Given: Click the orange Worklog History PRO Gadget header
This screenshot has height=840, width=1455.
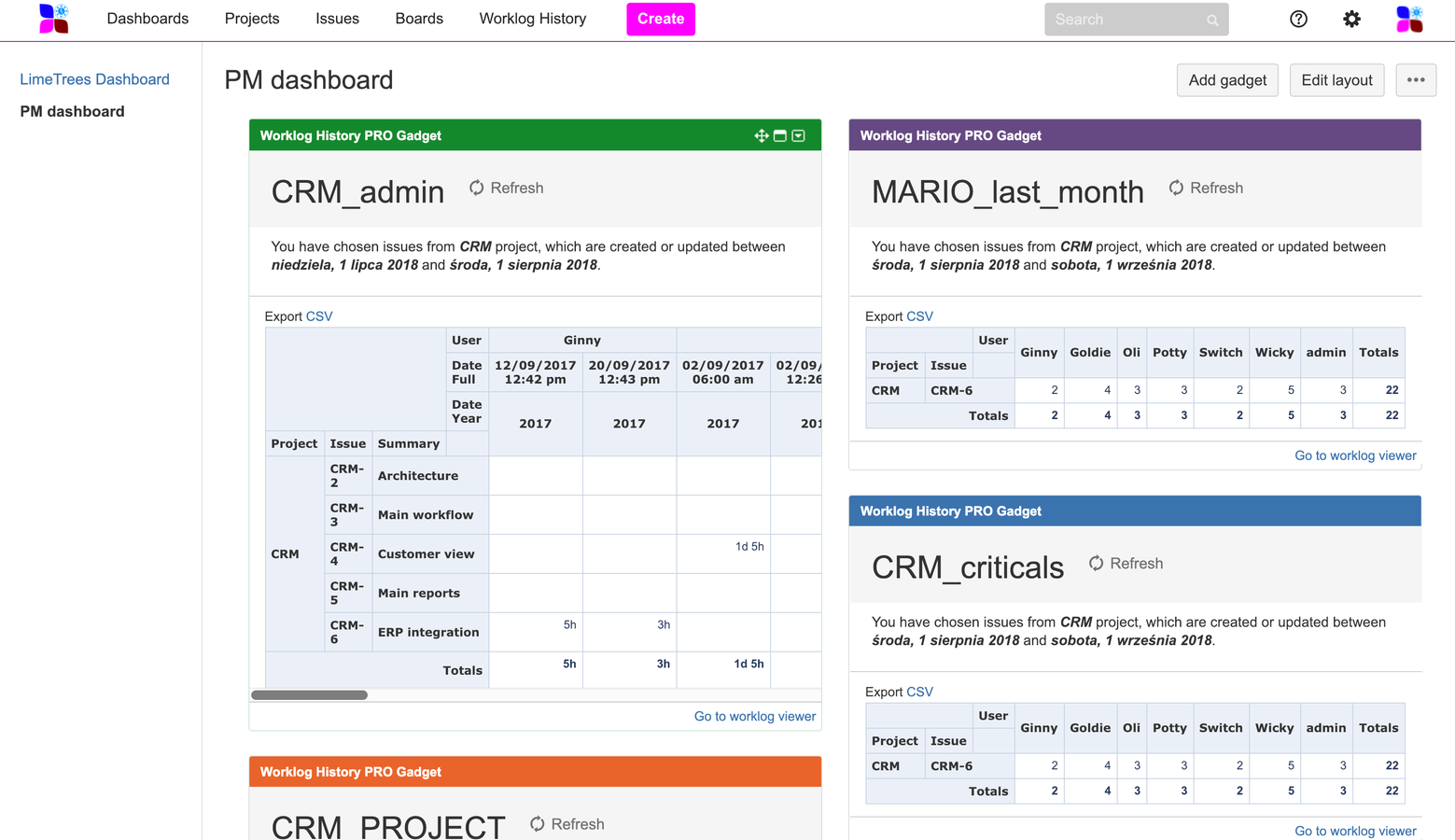Looking at the screenshot, I should pos(535,772).
